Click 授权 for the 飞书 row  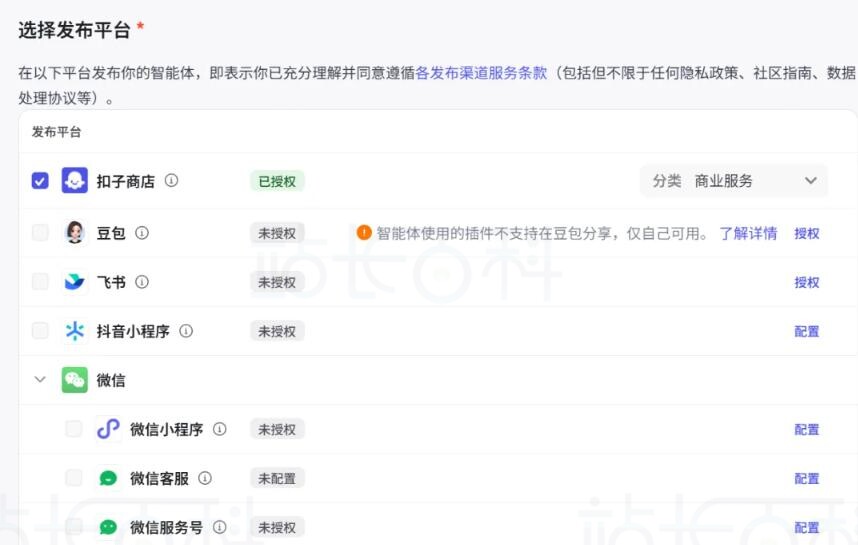807,282
